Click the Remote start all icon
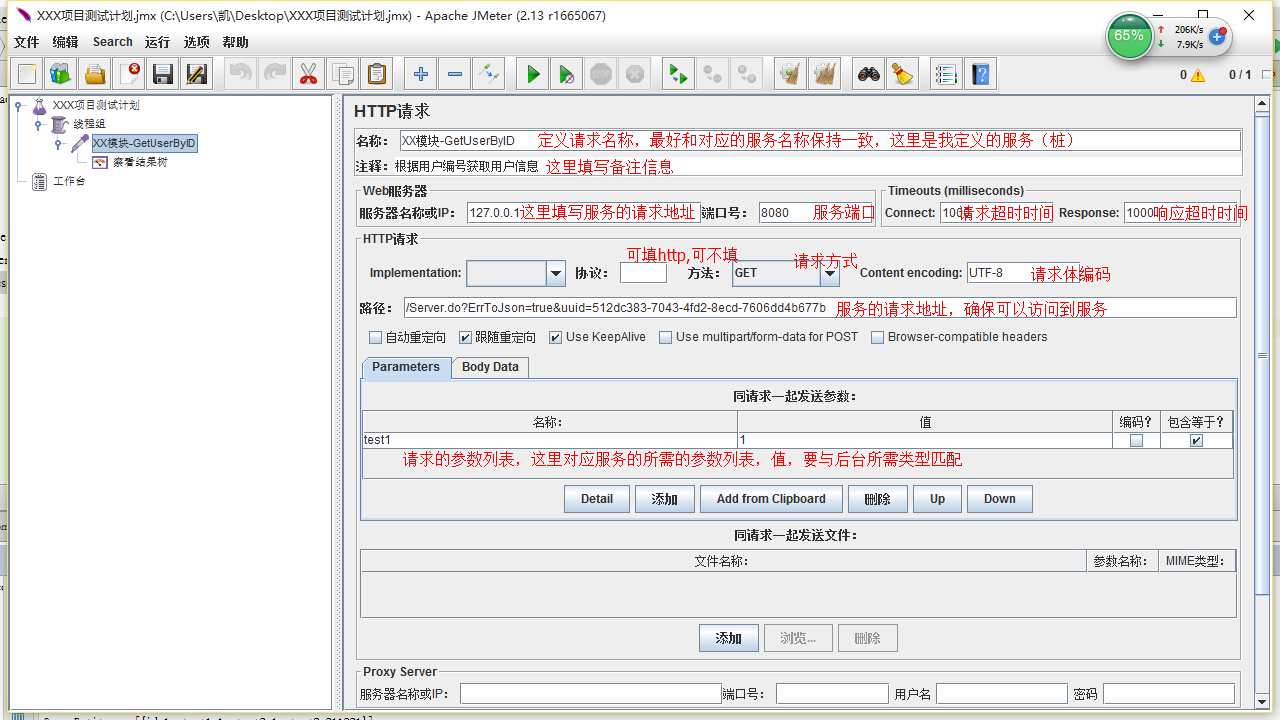The height and width of the screenshot is (720, 1280). click(x=679, y=74)
